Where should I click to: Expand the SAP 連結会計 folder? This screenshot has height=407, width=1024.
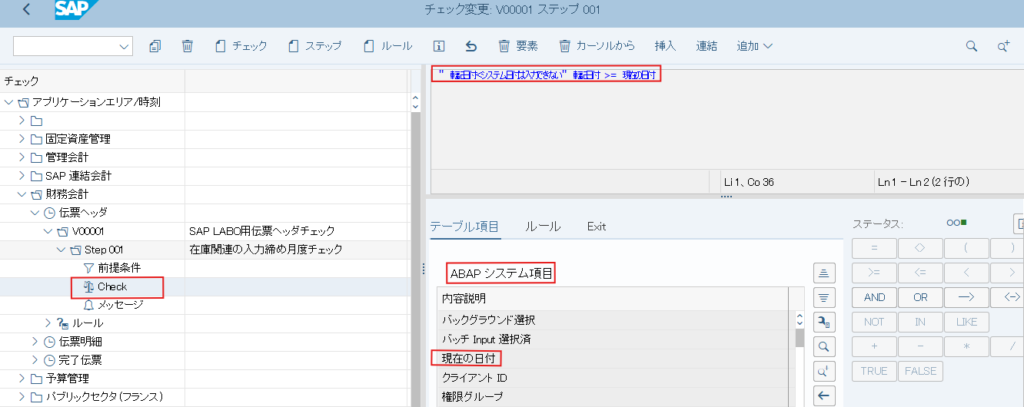coord(22,175)
